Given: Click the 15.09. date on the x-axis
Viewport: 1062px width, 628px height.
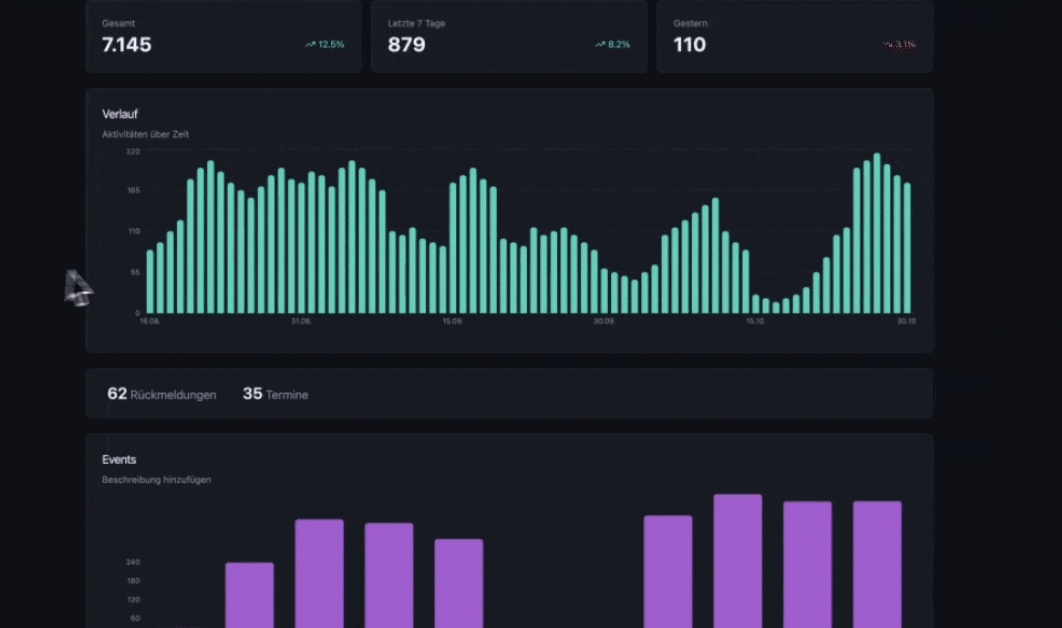Looking at the screenshot, I should click(453, 321).
